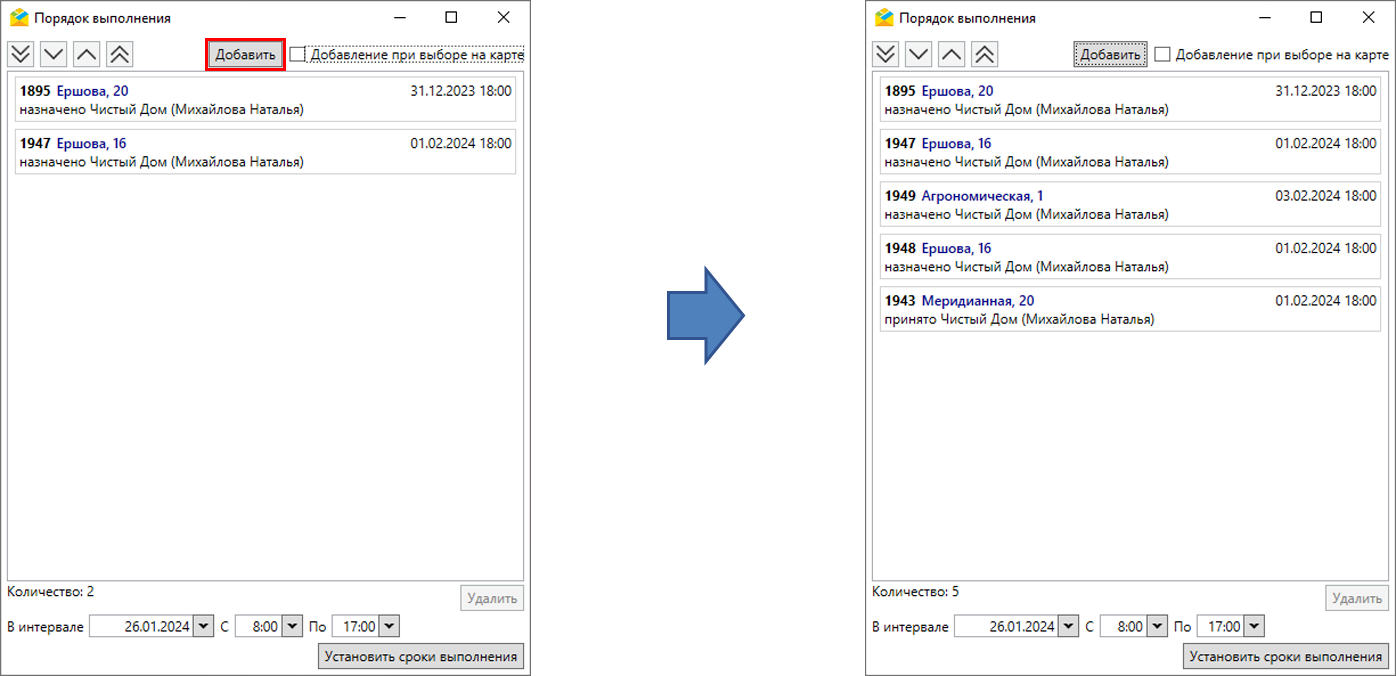Click 'Установить сроки выполнения' in five-item window
Image resolution: width=1396 pixels, height=676 pixels.
pyautogui.click(x=1285, y=656)
